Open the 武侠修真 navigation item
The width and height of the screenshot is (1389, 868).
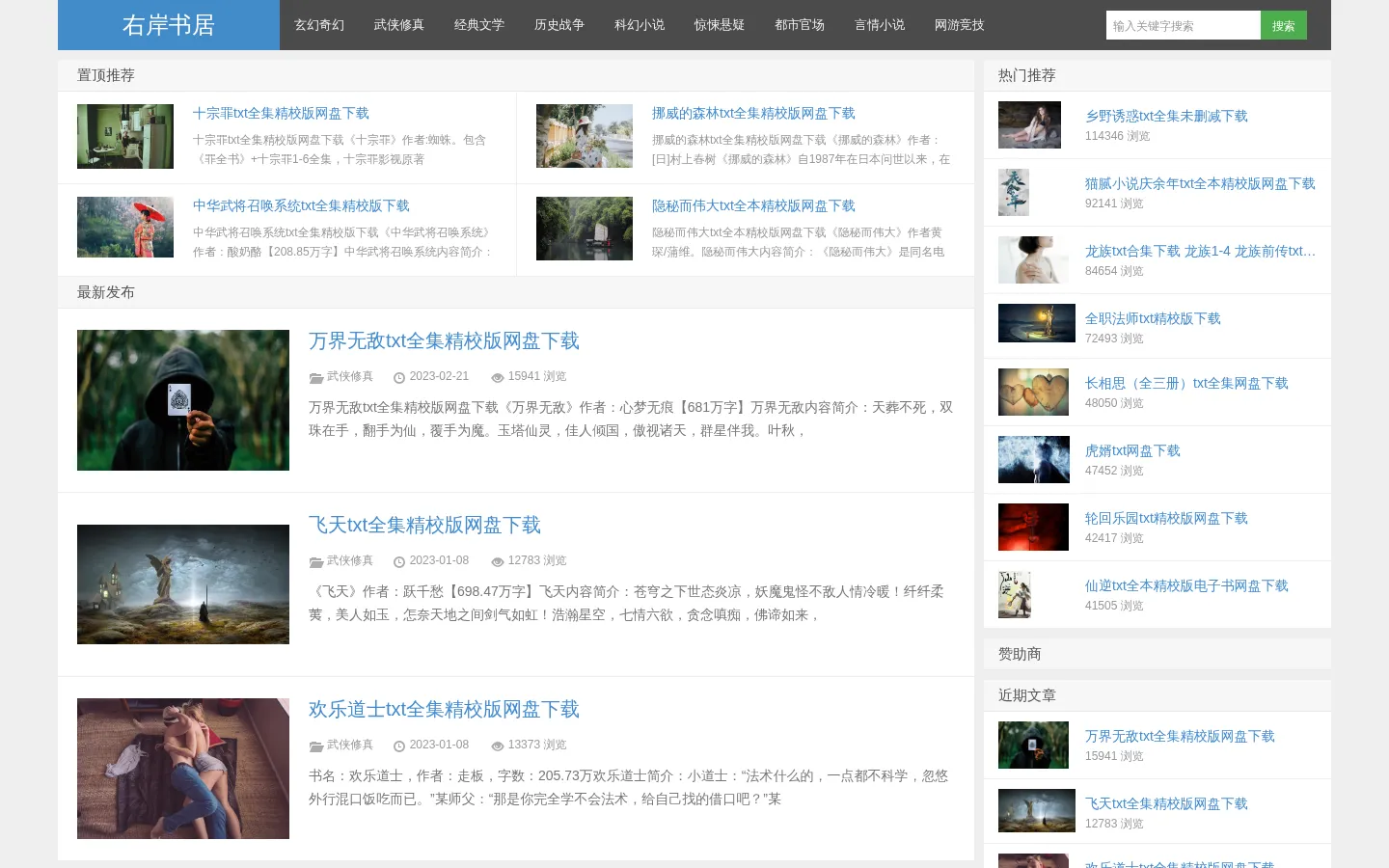(399, 25)
